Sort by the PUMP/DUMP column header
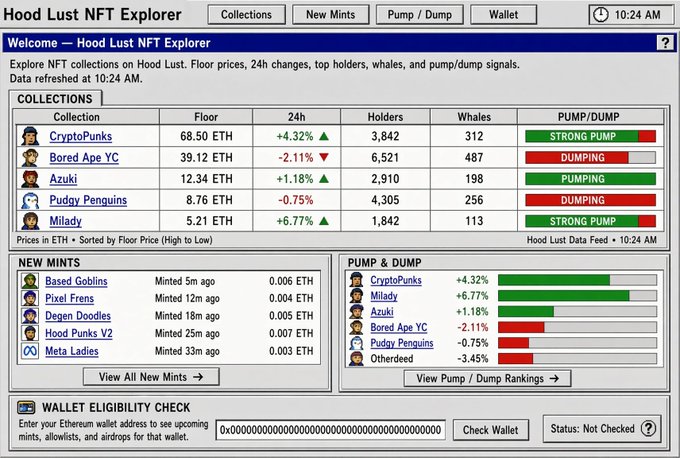This screenshot has height=458, width=680. [588, 117]
